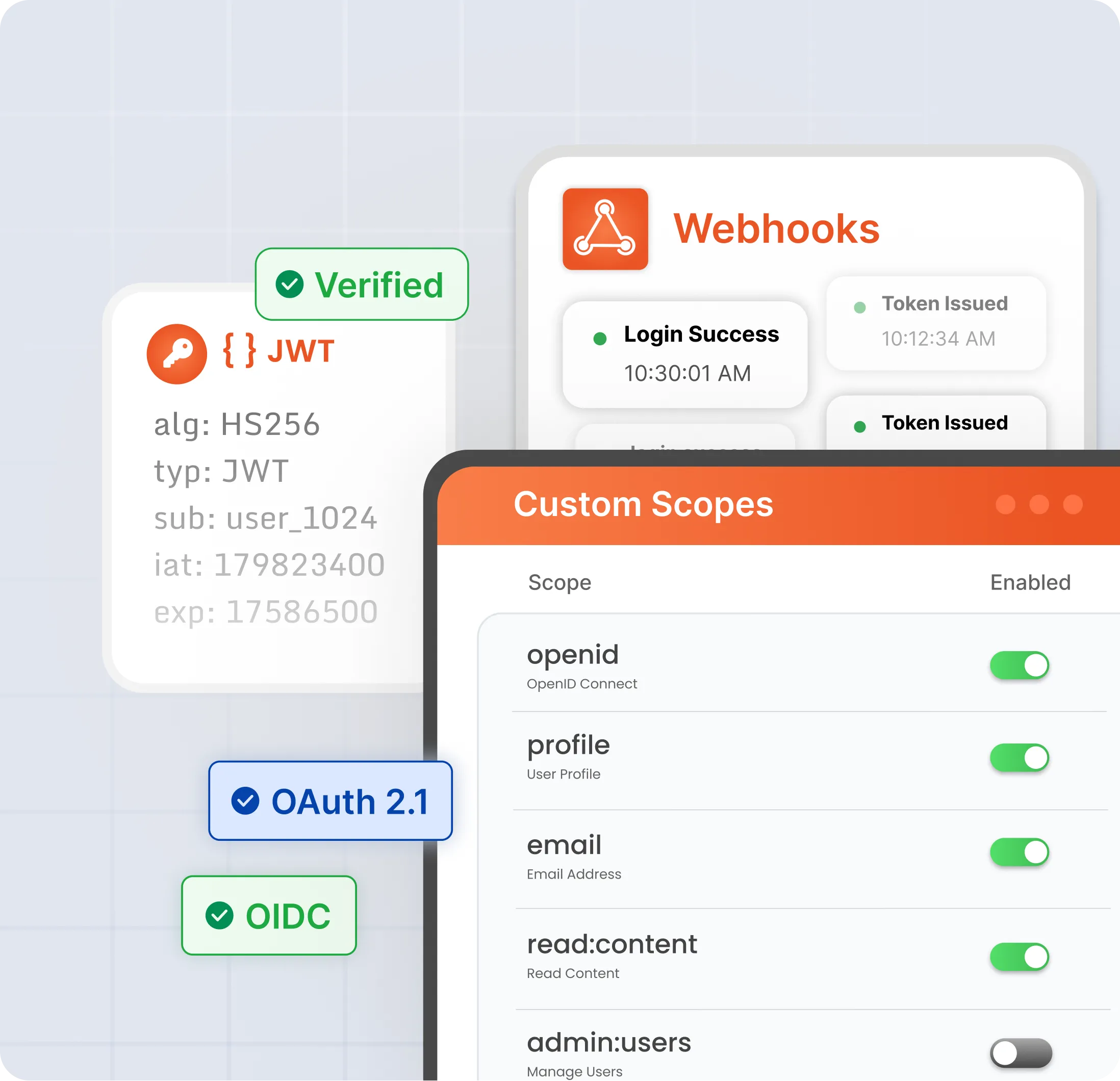This screenshot has width=1120, height=1081.
Task: Click the OIDC green checkmark icon
Action: click(x=219, y=915)
